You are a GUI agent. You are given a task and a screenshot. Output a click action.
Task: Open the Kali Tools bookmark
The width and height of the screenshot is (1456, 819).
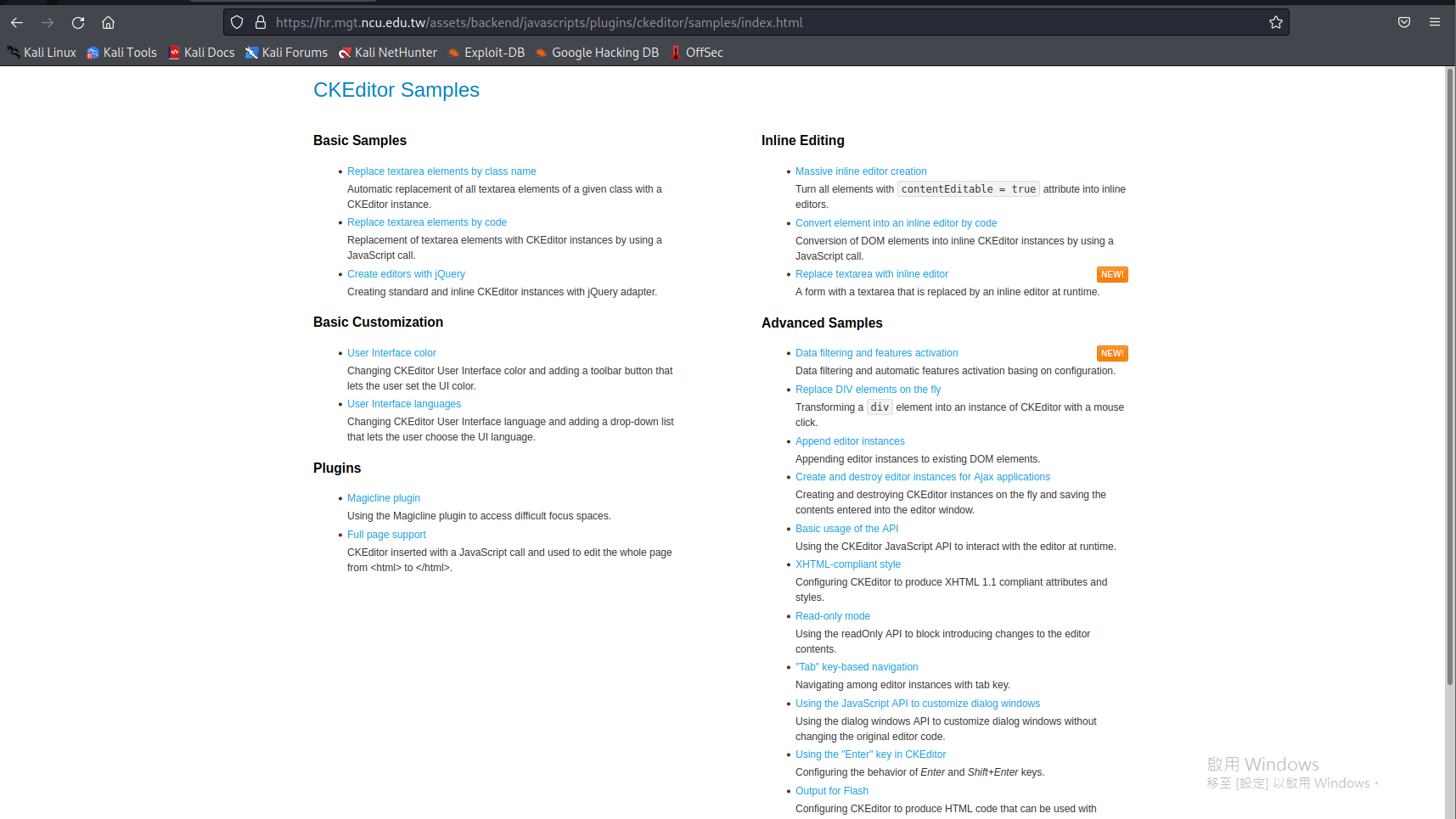(122, 53)
